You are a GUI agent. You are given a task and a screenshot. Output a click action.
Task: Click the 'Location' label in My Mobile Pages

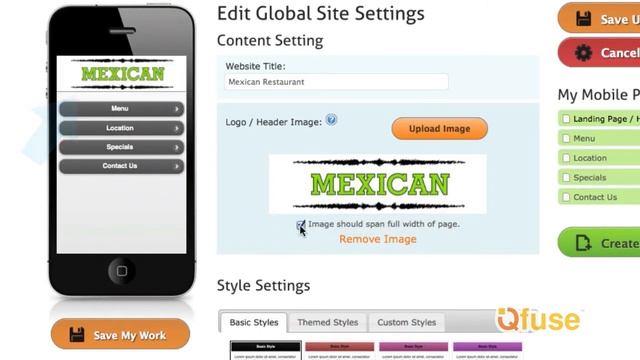coord(590,158)
